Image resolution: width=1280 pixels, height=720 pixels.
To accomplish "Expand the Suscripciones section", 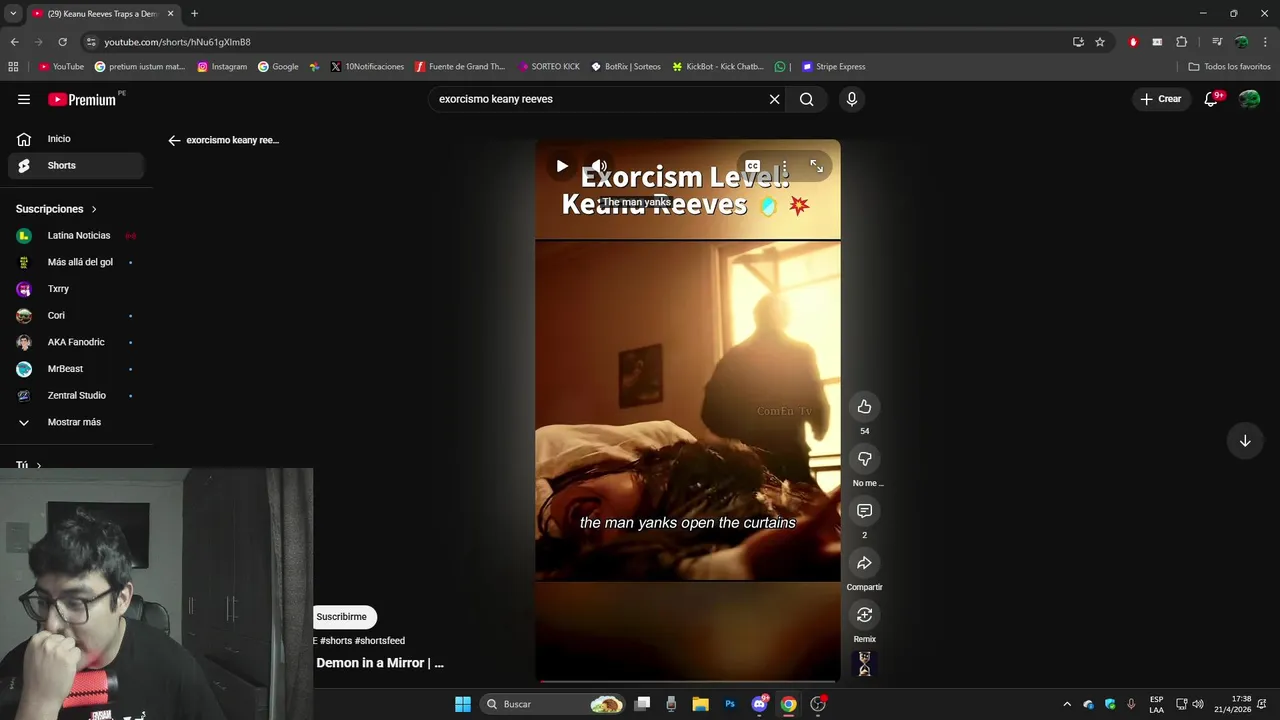I will tap(57, 209).
